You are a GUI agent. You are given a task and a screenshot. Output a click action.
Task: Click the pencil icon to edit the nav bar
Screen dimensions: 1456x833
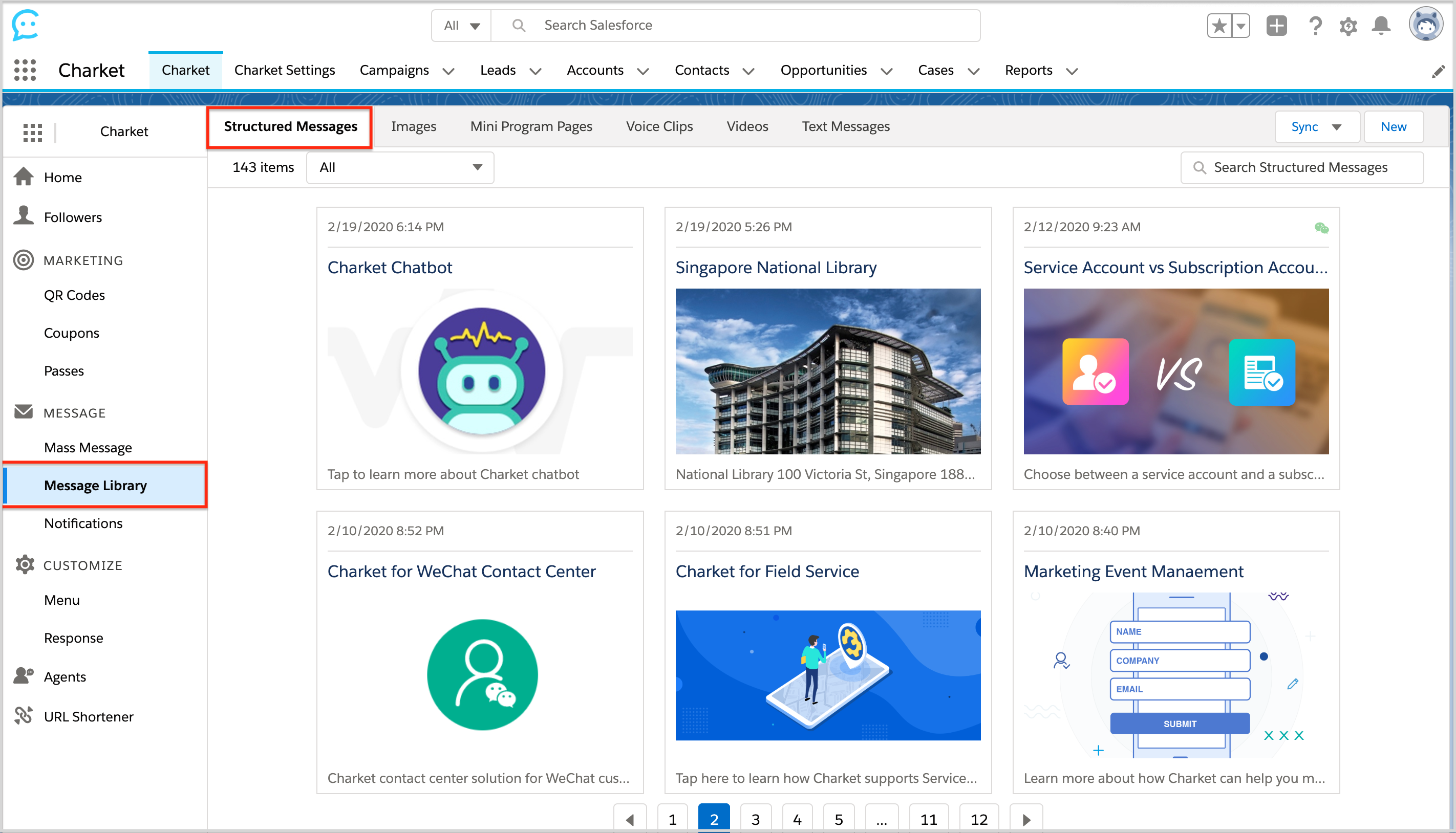tap(1438, 71)
